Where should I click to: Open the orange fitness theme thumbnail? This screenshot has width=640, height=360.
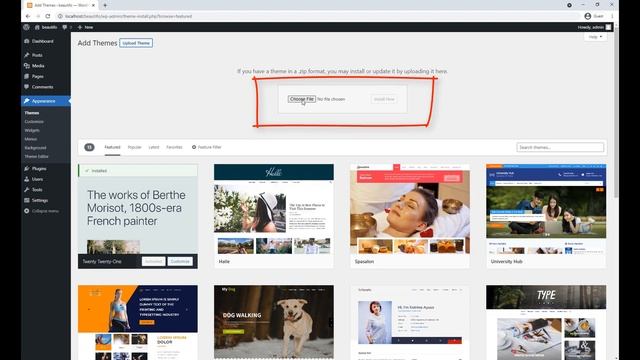(138, 322)
